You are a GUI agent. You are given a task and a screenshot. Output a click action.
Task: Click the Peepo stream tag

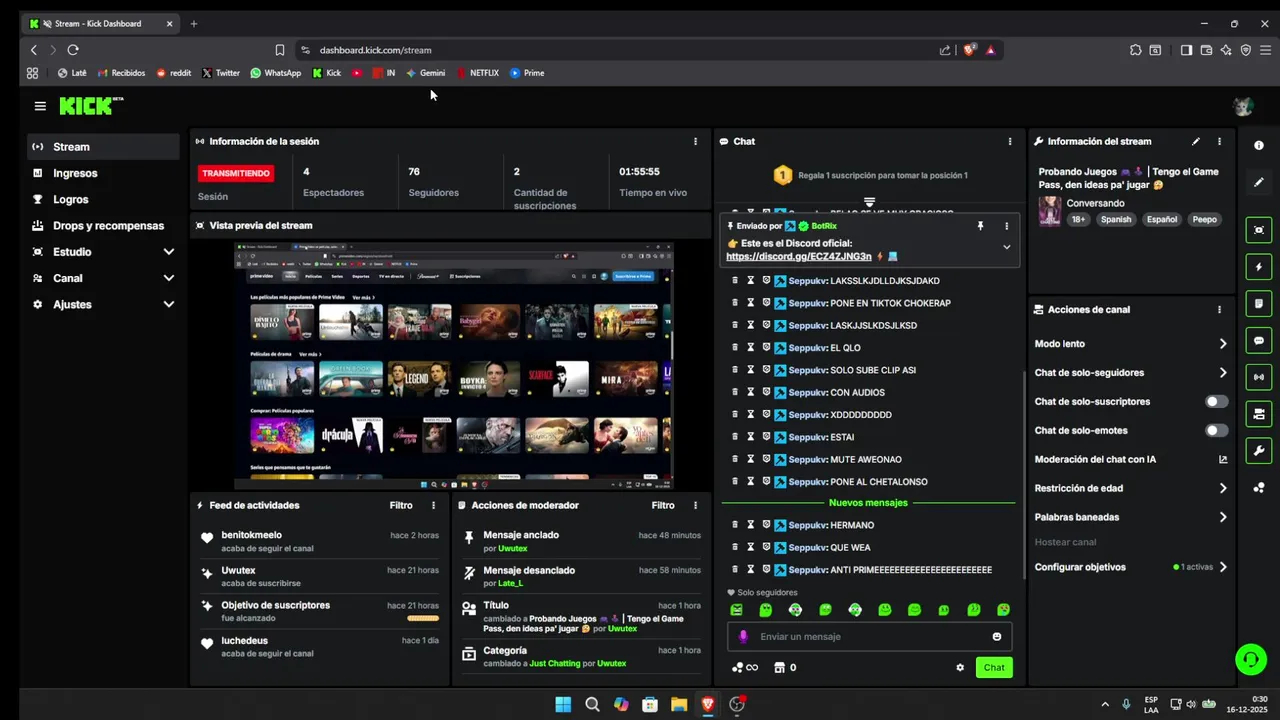(1205, 219)
